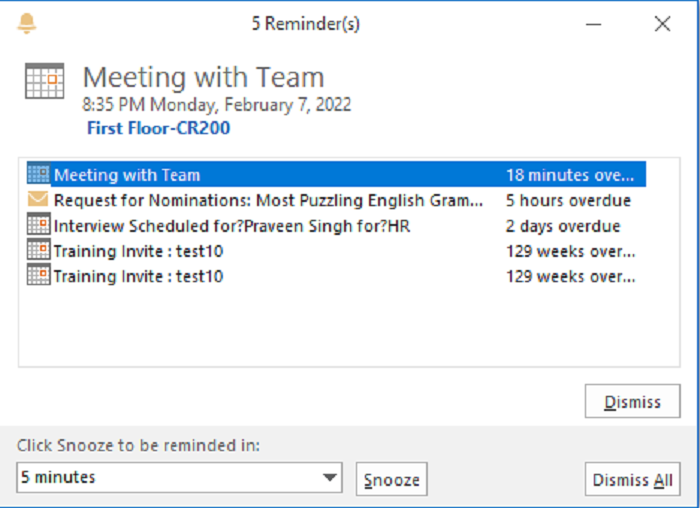700x508 pixels.
Task: Click the calendar icon of the first Training Invite
Action: (x=38, y=250)
